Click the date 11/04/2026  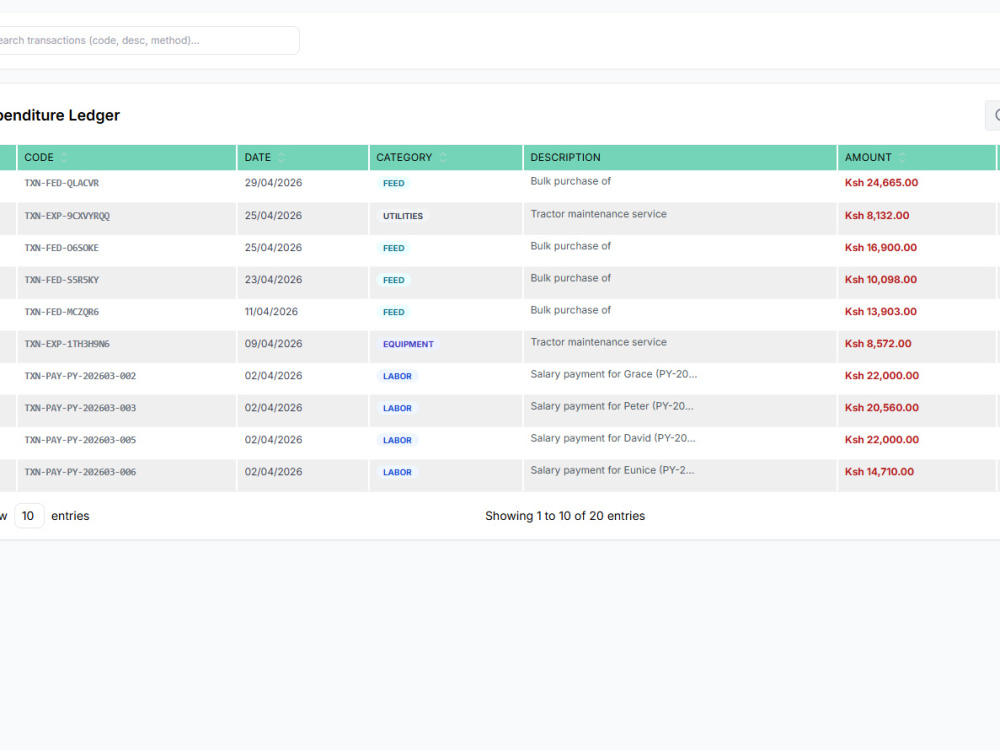271,312
